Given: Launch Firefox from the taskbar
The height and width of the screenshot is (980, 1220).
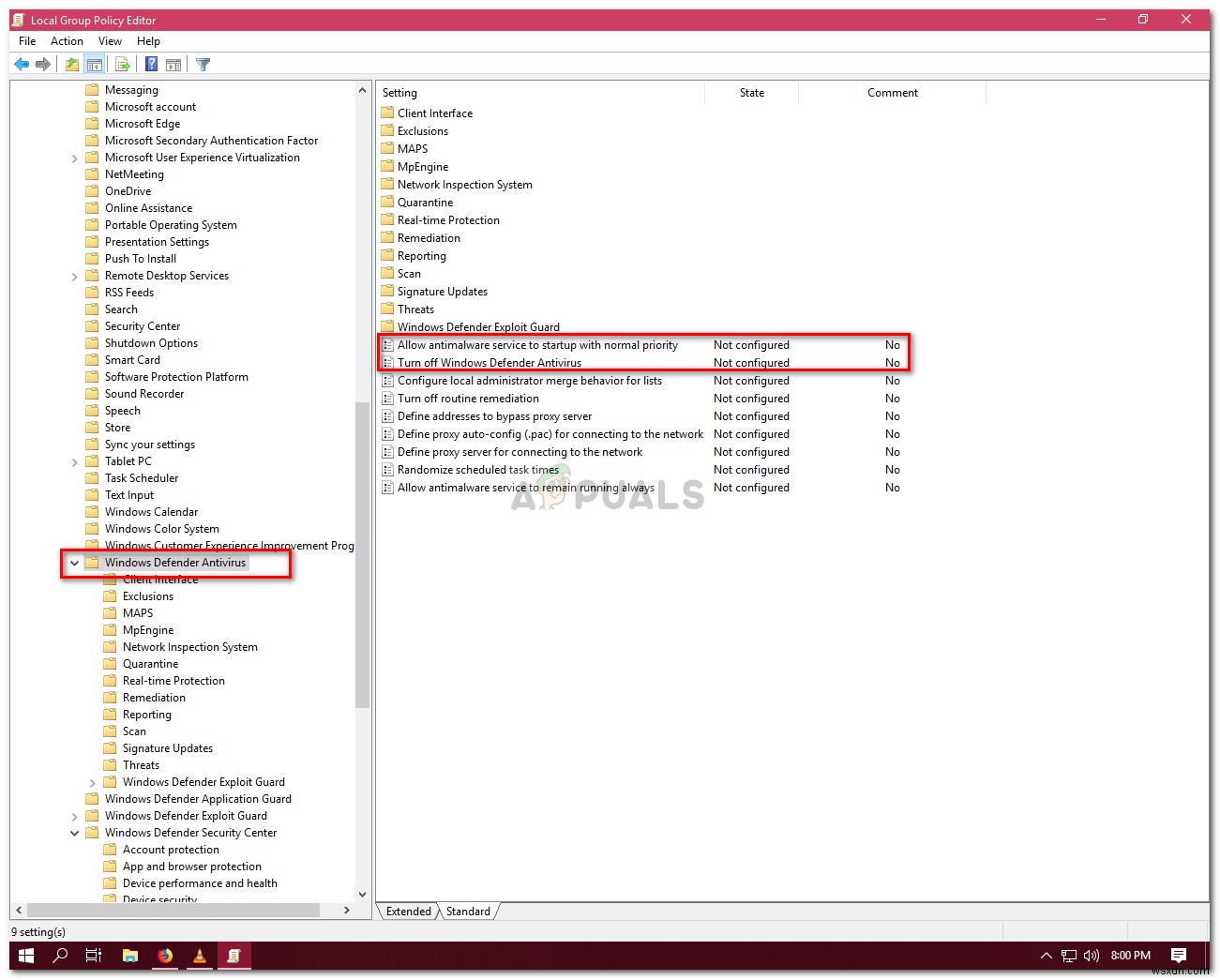Looking at the screenshot, I should click(x=165, y=956).
